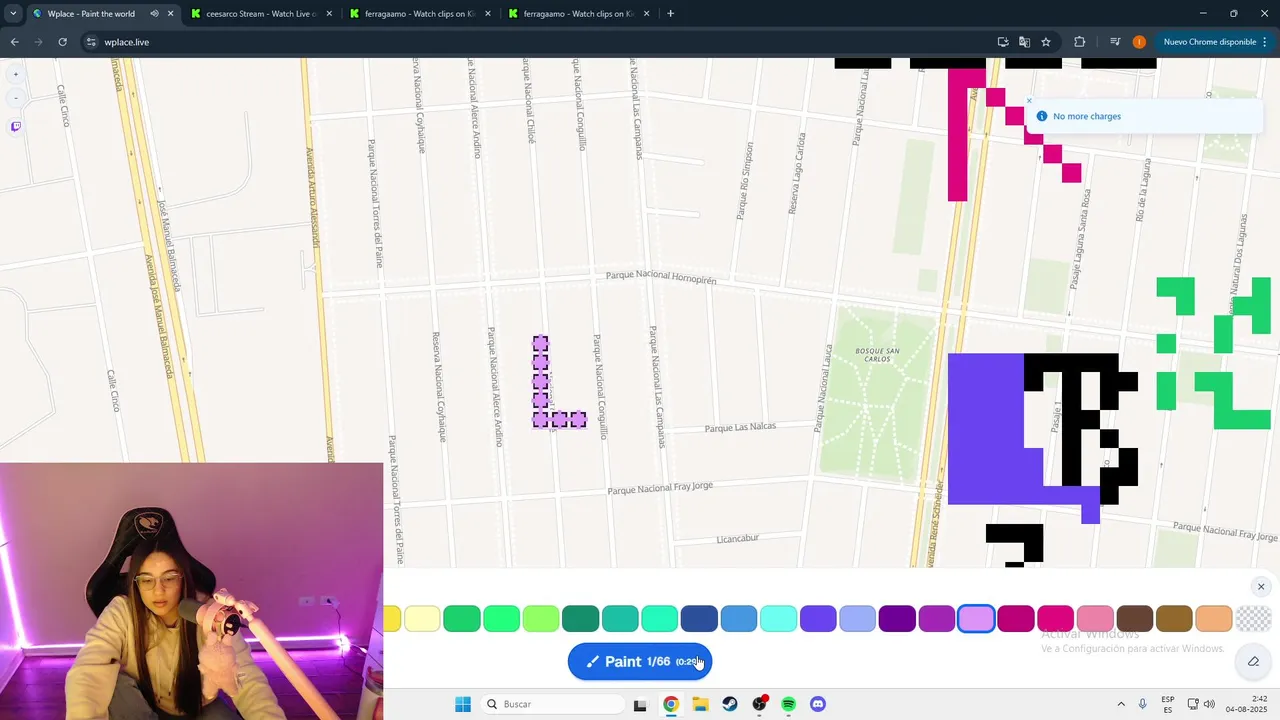Open the Windows Start menu
The height and width of the screenshot is (720, 1280).
tap(463, 704)
